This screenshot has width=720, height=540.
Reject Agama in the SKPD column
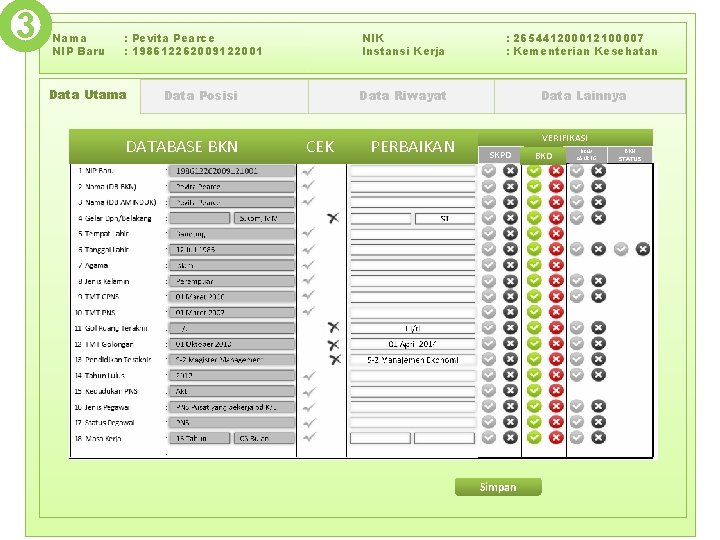510,265
